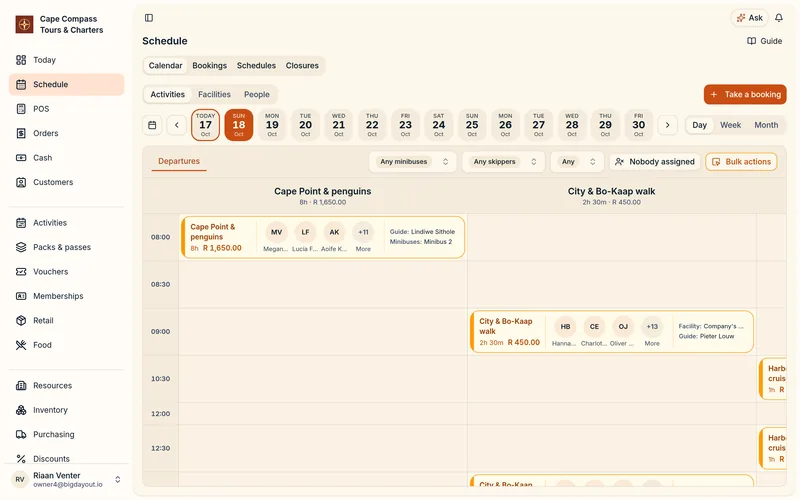Switch to Month view
This screenshot has width=800, height=500.
coord(766,125)
